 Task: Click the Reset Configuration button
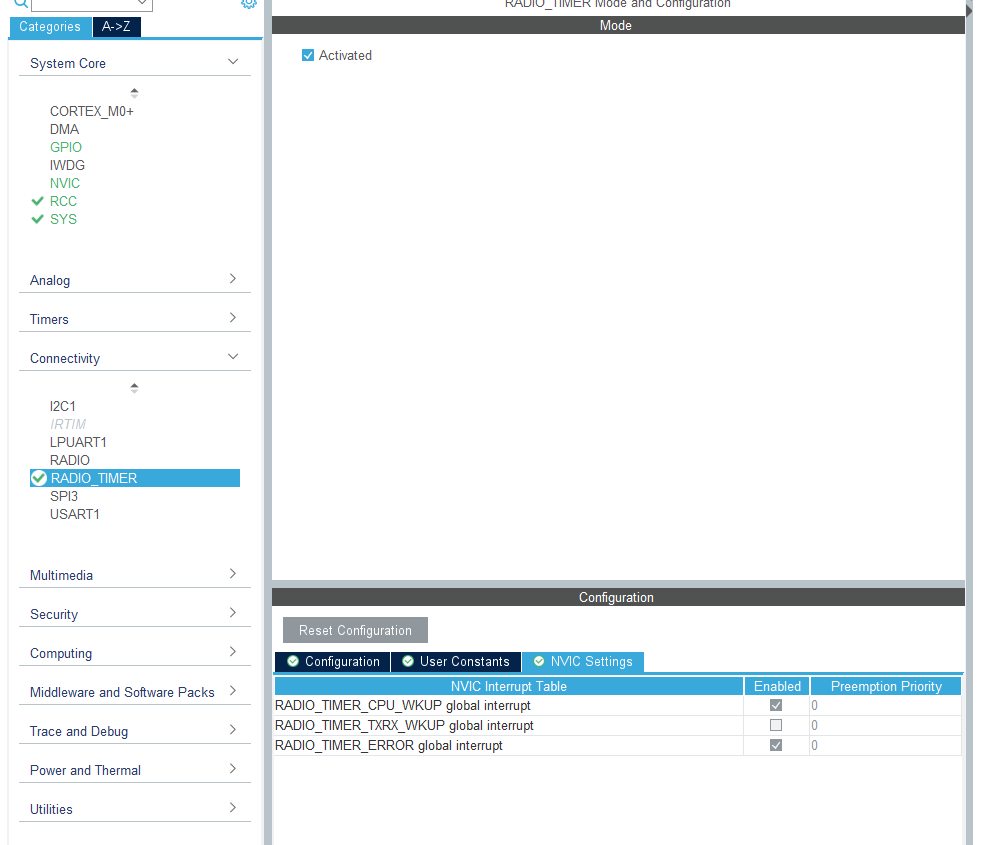(x=354, y=630)
